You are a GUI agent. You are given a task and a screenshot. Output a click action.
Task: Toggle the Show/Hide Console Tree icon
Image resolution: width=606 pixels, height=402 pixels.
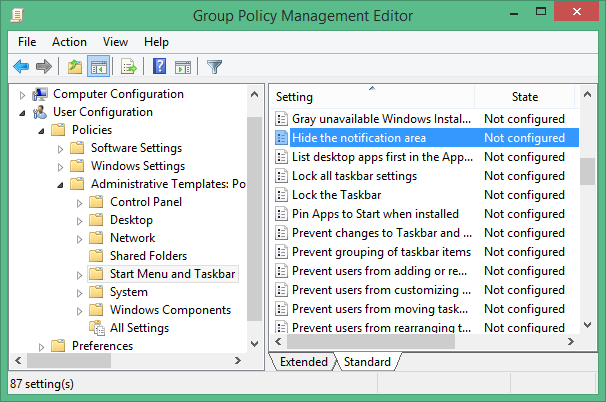[x=98, y=67]
